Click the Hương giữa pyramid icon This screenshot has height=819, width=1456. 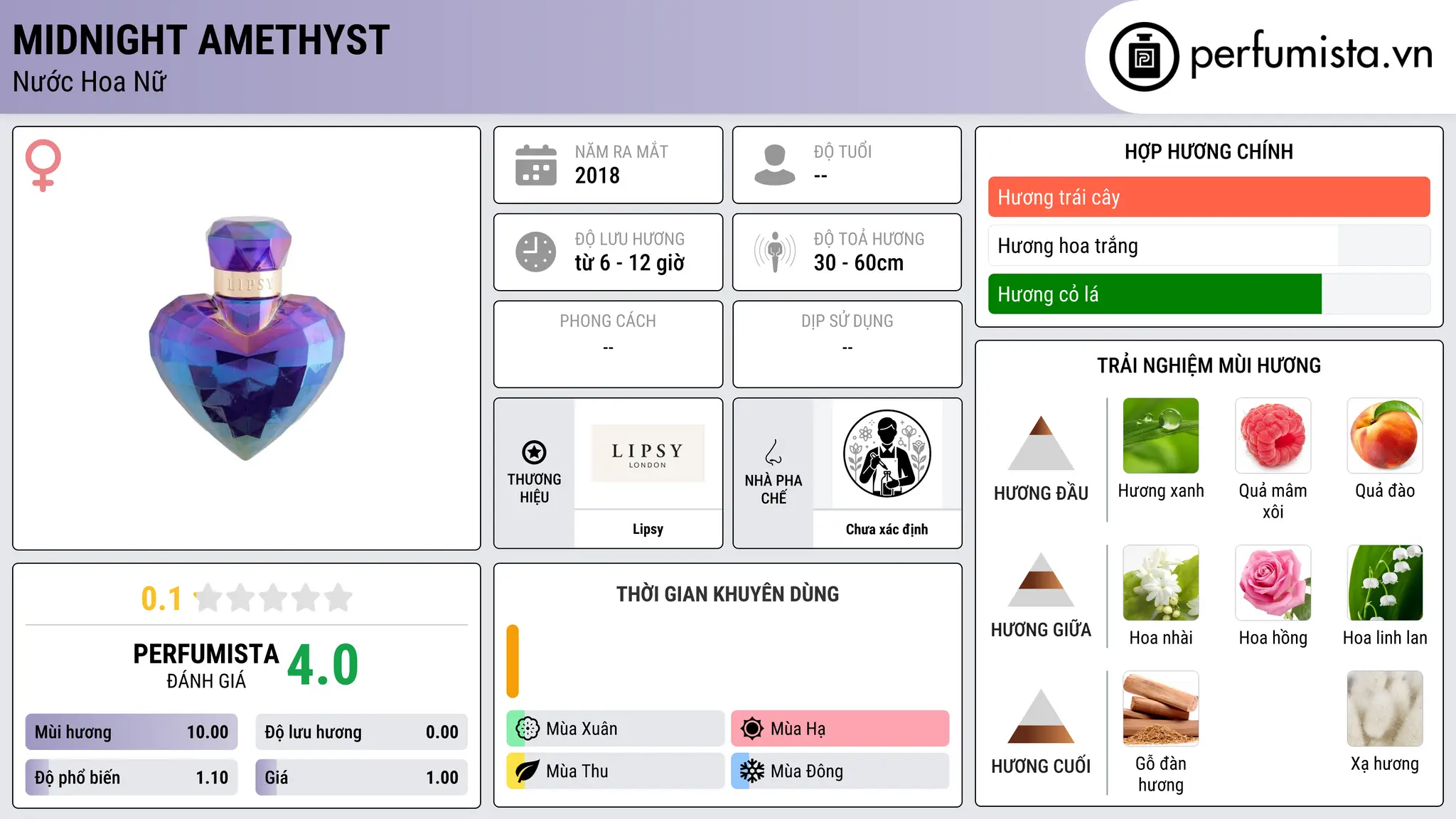pyautogui.click(x=1041, y=579)
